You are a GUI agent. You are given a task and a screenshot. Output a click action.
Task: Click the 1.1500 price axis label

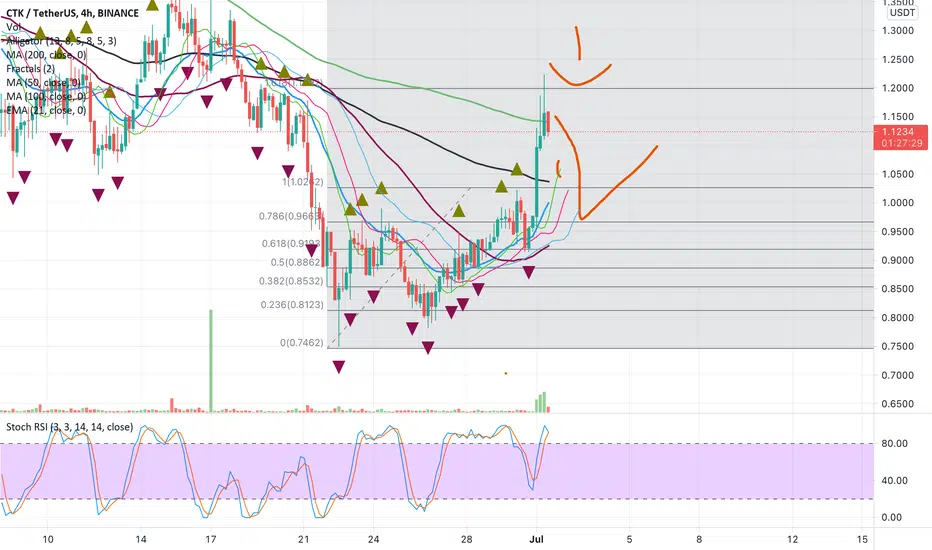898,117
